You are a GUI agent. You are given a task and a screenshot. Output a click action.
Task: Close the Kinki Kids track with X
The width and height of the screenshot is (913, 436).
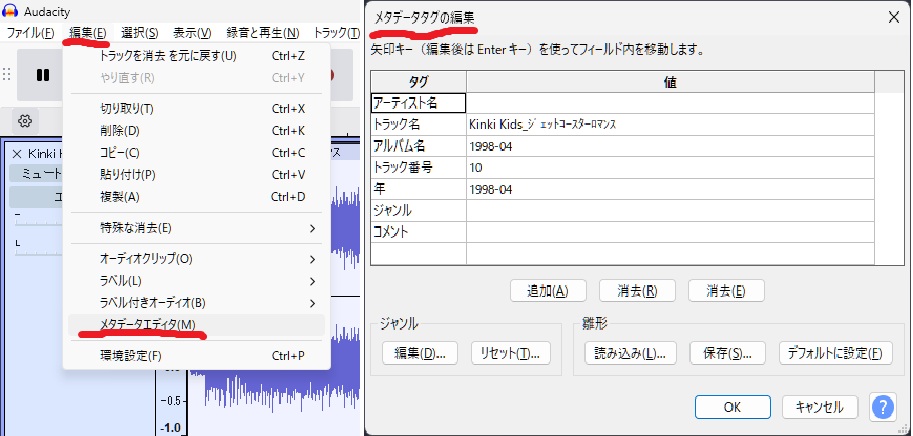tap(17, 154)
